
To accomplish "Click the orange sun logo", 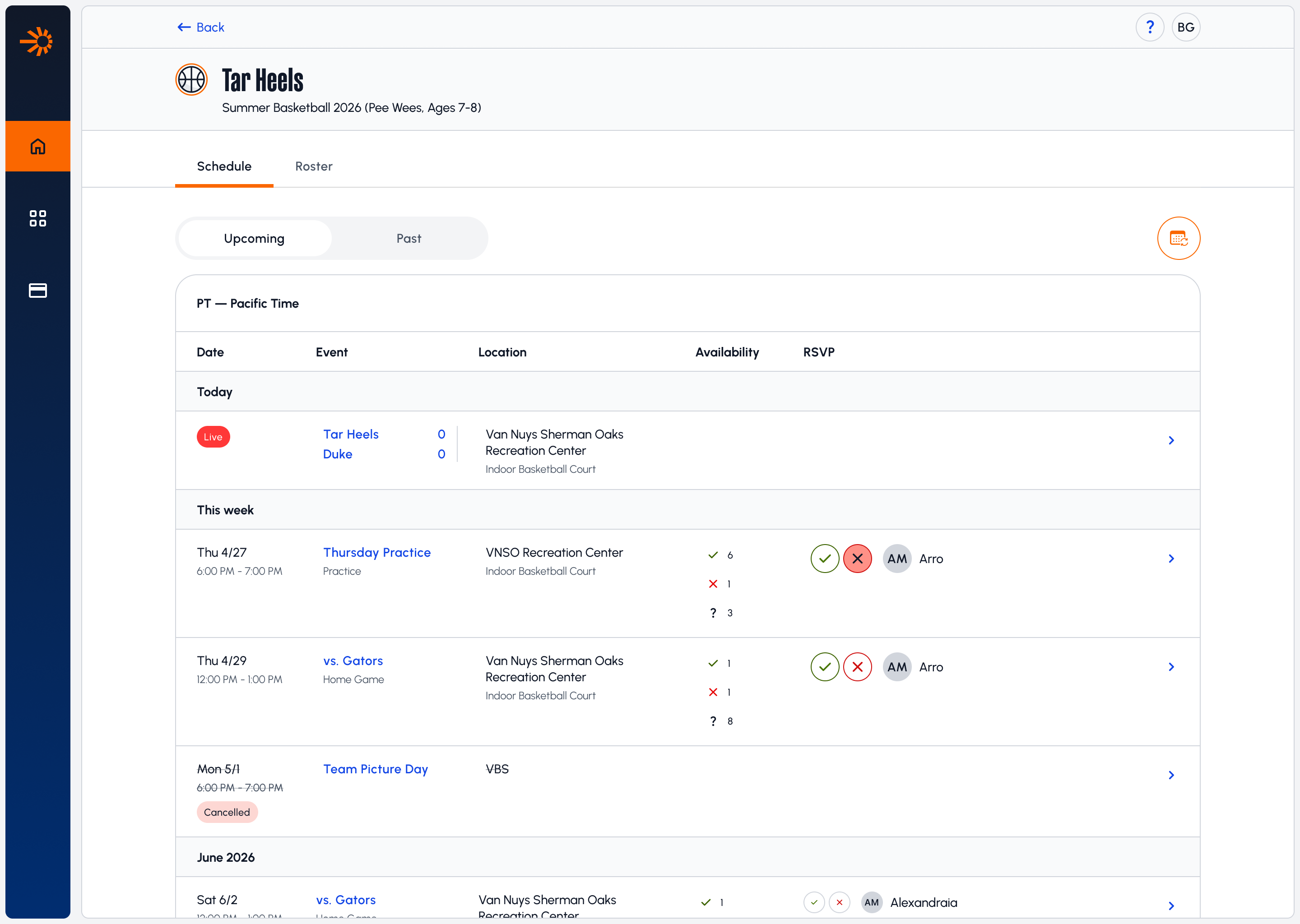I will point(37,41).
